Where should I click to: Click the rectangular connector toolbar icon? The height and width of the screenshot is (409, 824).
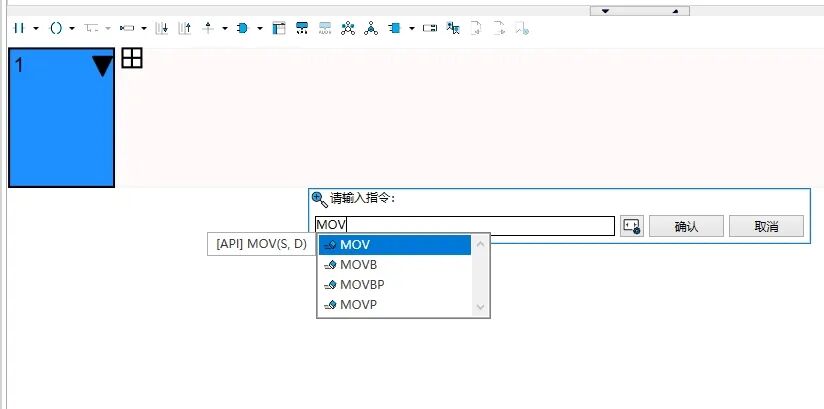(x=430, y=28)
